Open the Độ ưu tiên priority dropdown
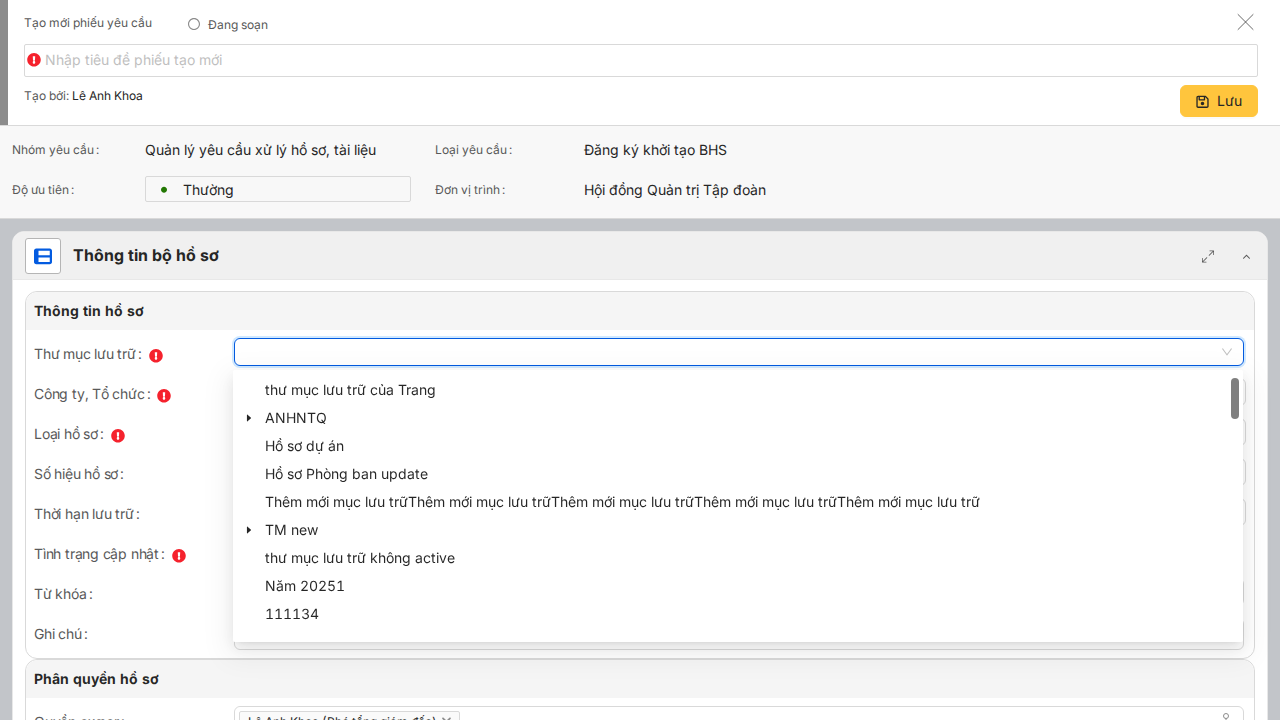The image size is (1280, 720). [278, 189]
